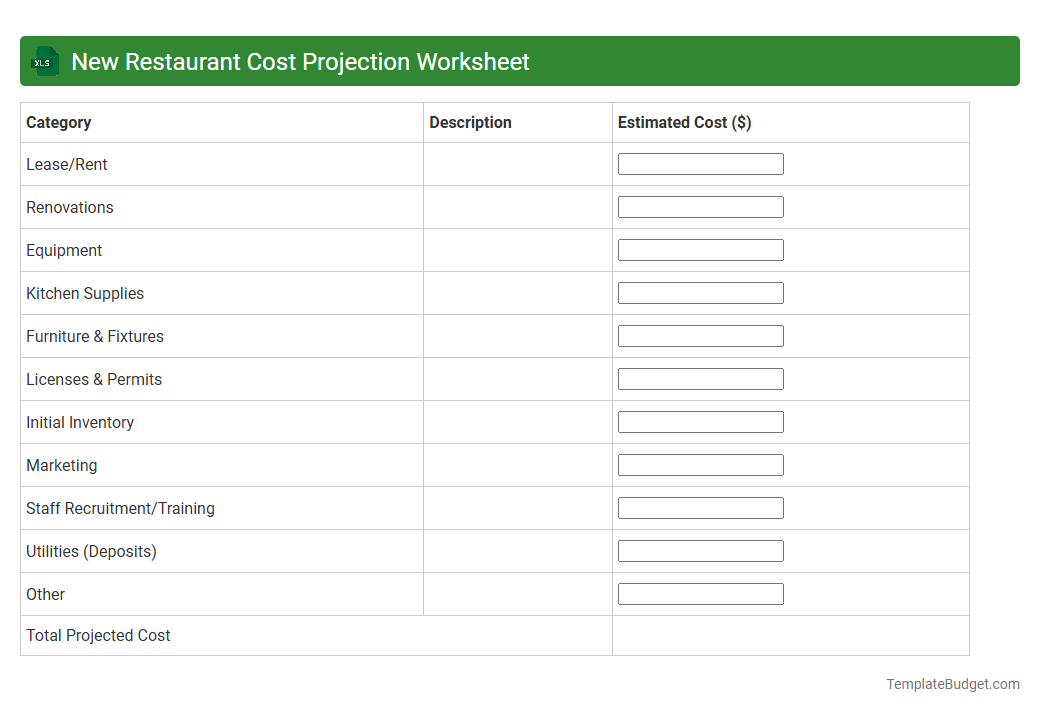The height and width of the screenshot is (713, 1040).
Task: Click the Staff Recruitment/Training cost input field
Action: click(x=700, y=507)
